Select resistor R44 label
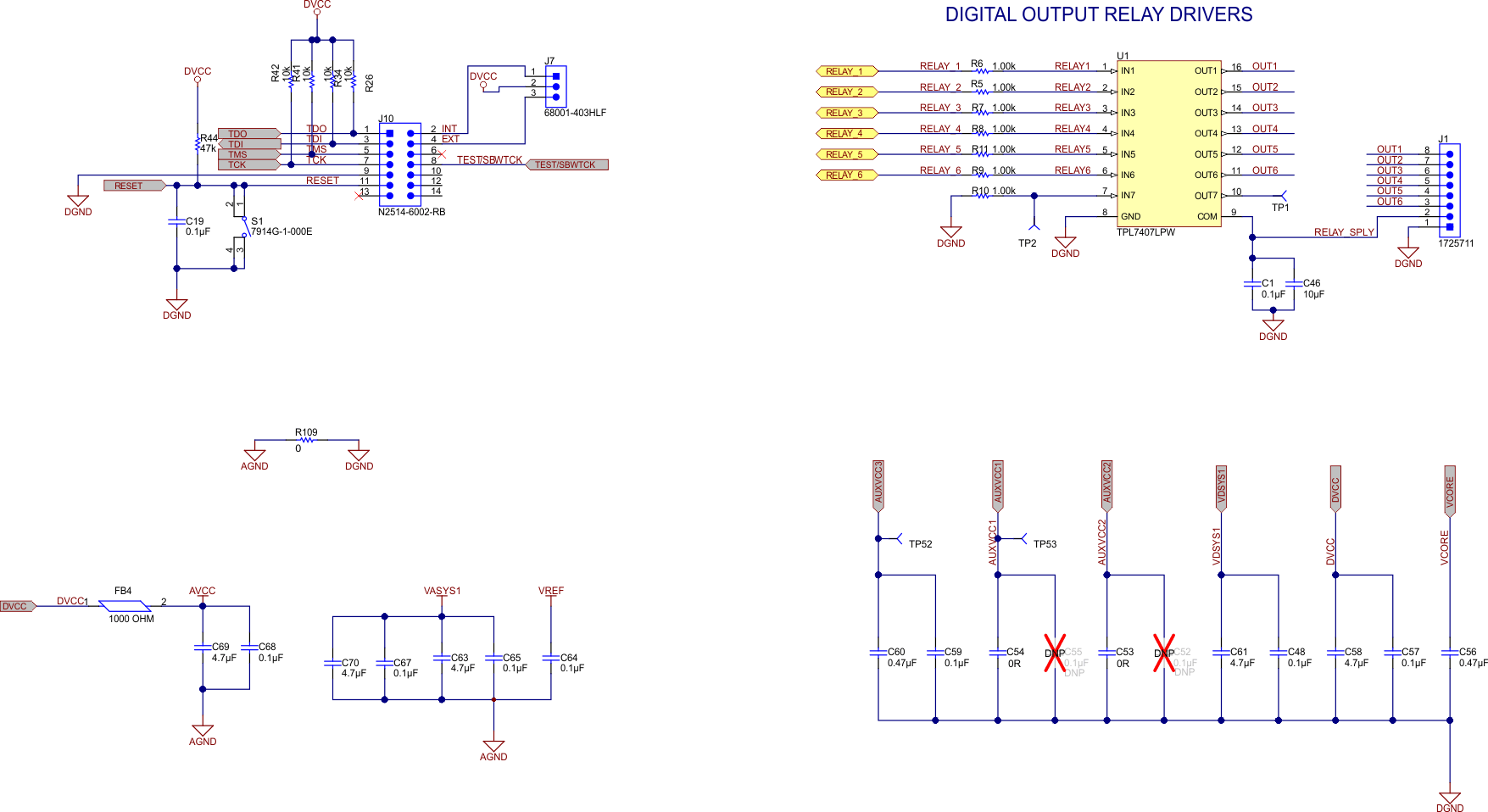This screenshot has width=1488, height=812. point(209,138)
